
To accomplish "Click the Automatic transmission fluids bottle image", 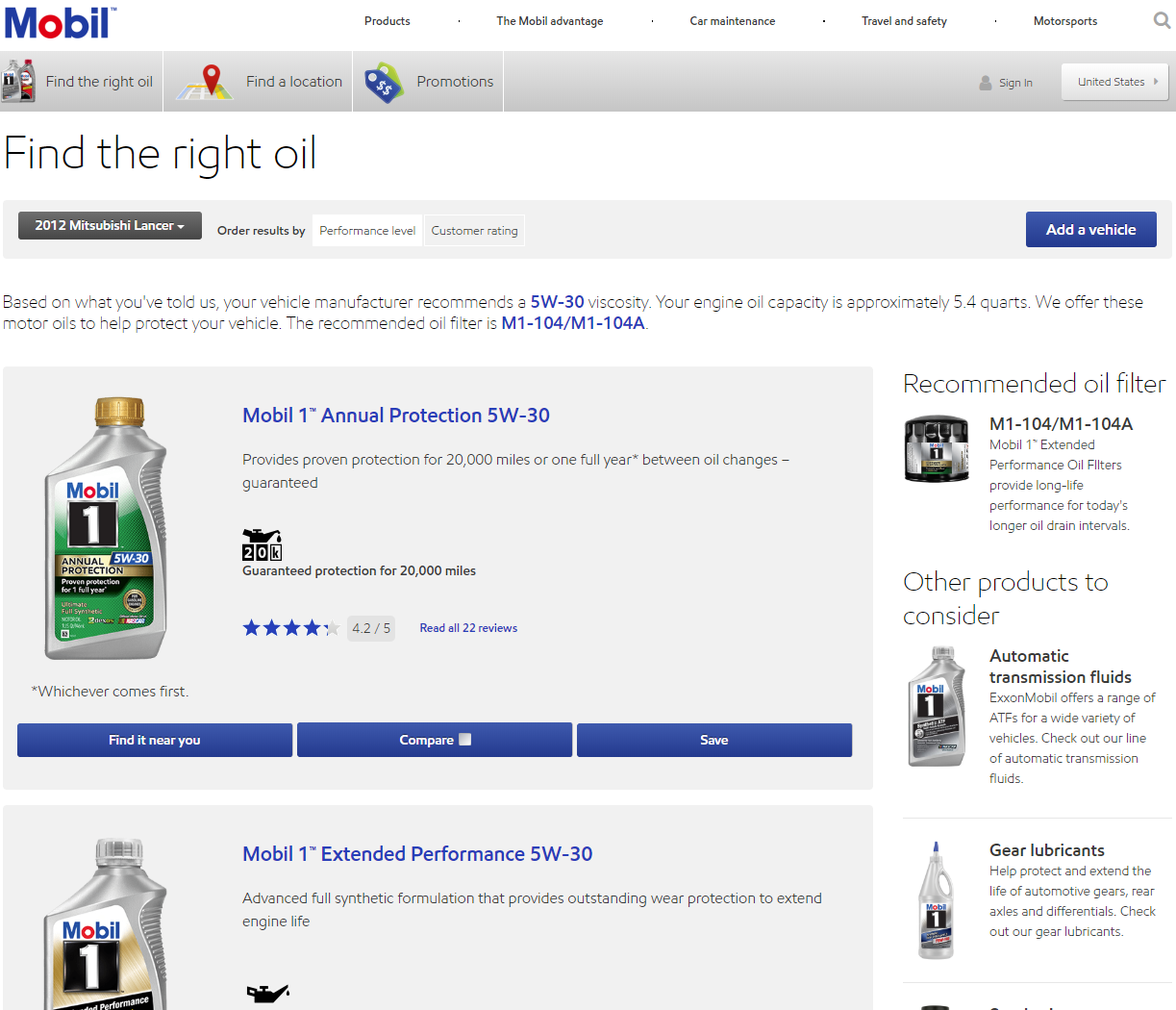I will point(937,707).
